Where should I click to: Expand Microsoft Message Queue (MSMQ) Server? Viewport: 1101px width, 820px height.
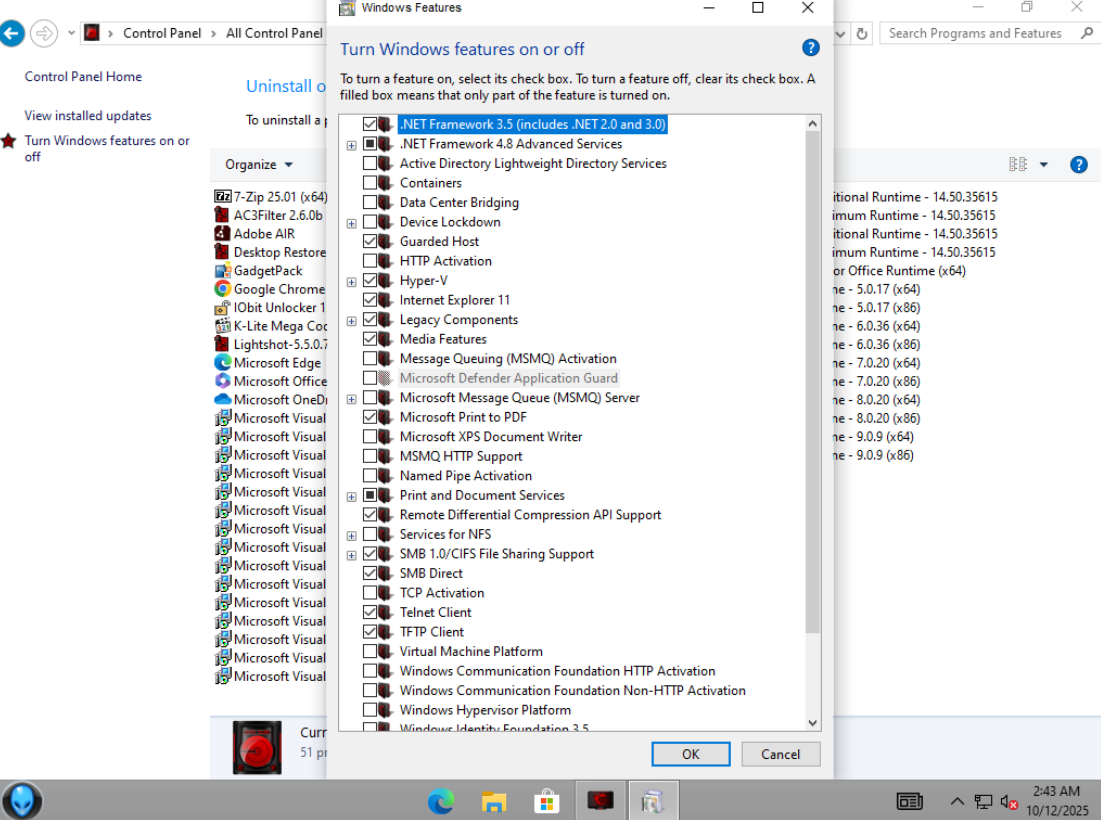352,399
